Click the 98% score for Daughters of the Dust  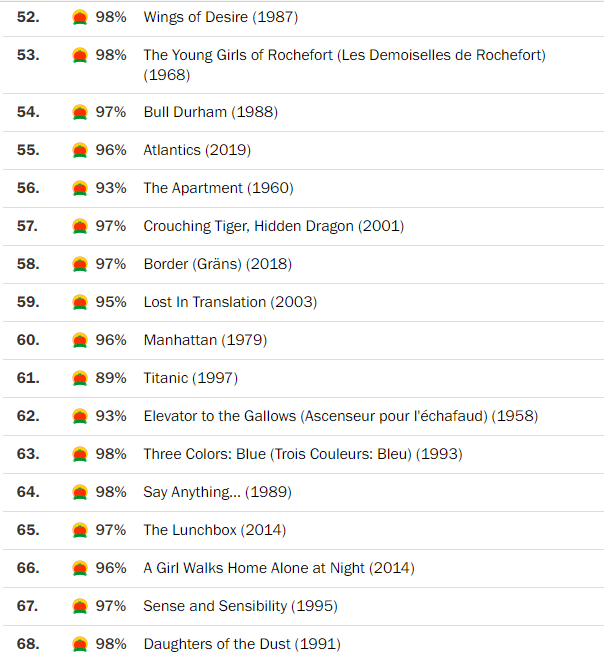(x=111, y=644)
